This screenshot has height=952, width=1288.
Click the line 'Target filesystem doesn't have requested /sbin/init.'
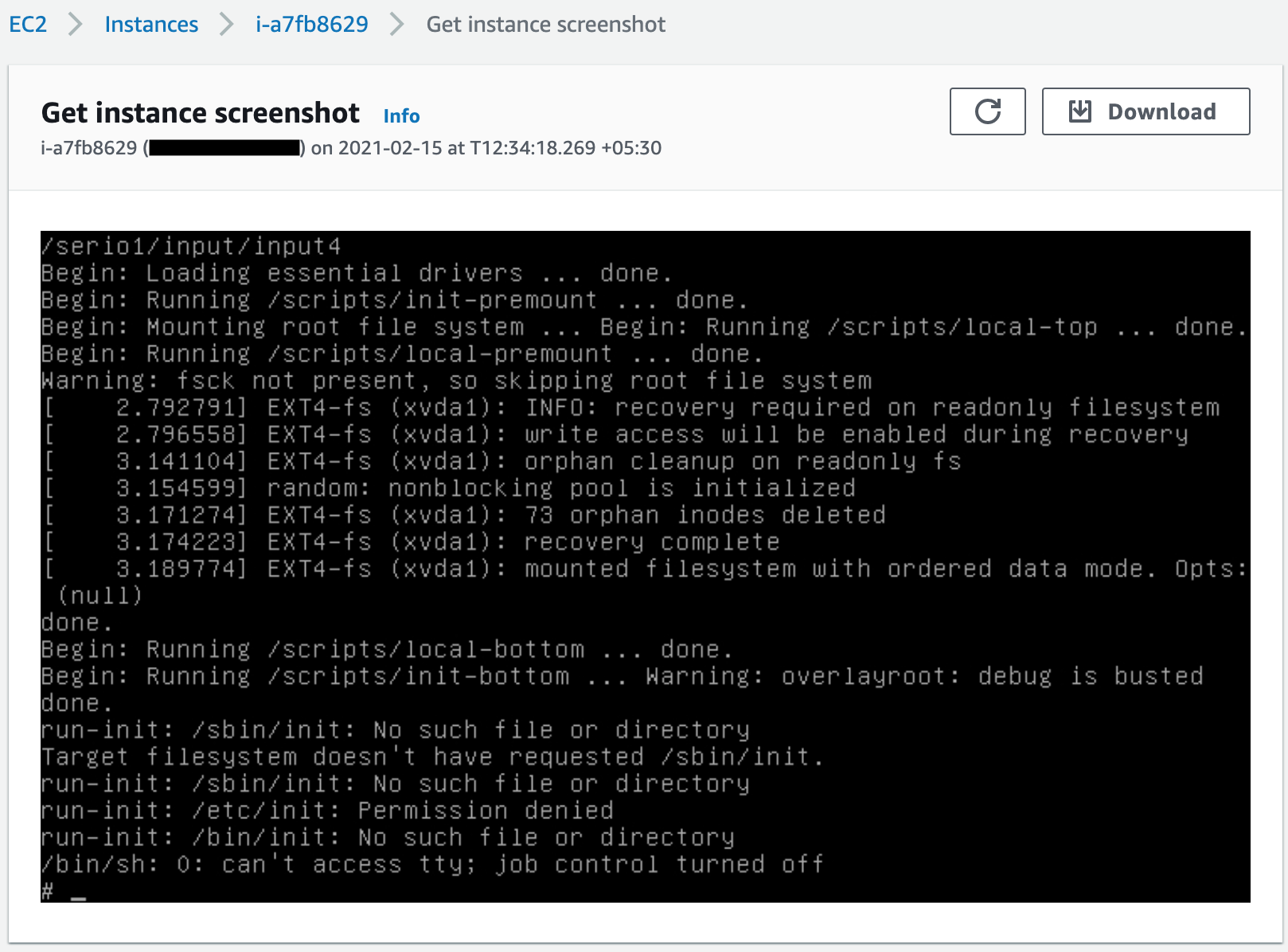tap(432, 756)
